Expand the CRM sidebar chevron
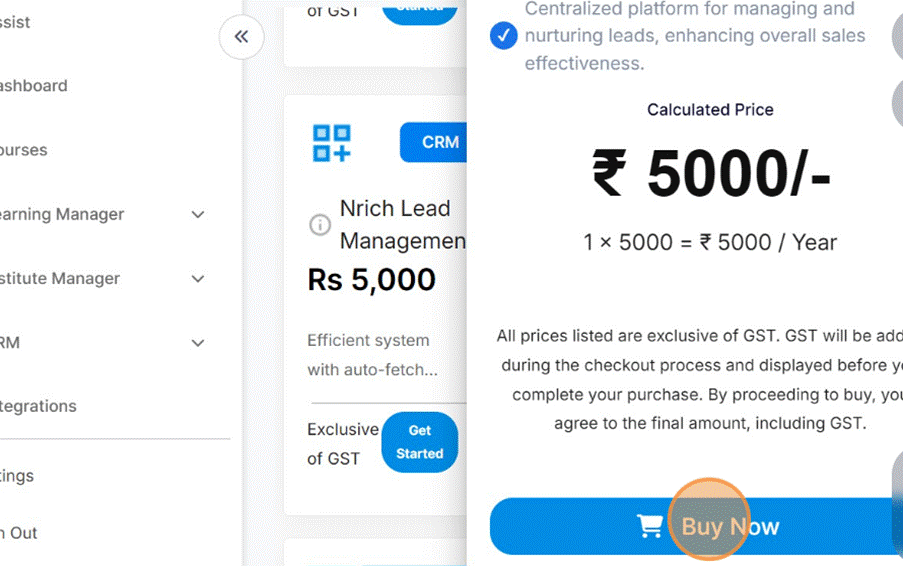903x566 pixels. click(198, 343)
